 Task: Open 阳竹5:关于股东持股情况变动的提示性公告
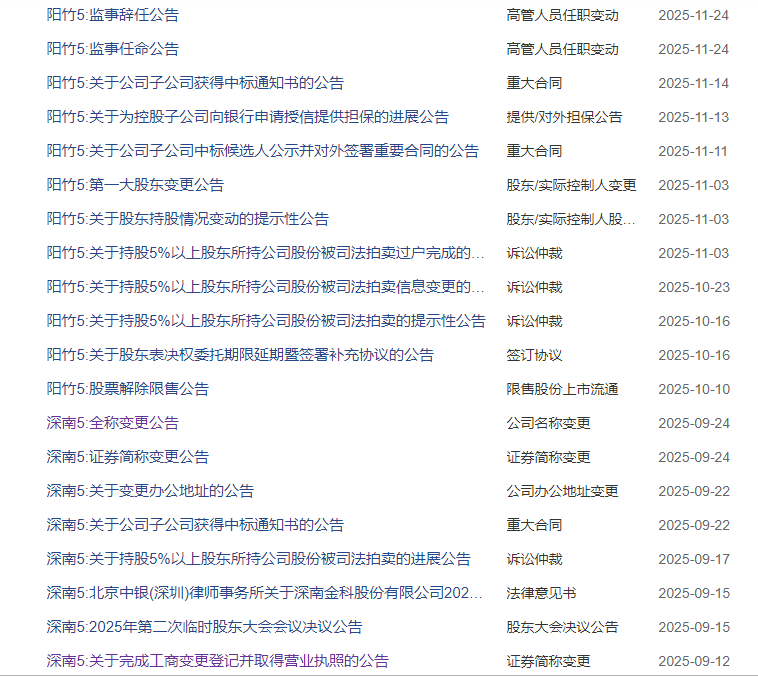point(188,219)
